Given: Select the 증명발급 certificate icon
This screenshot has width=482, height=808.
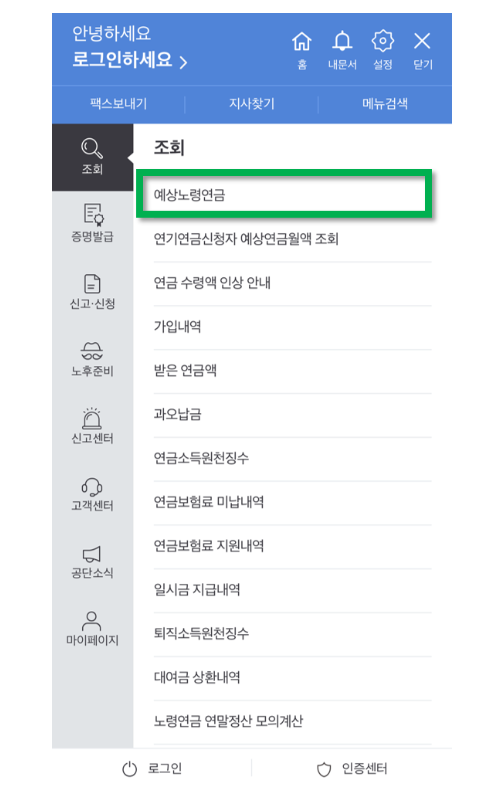Looking at the screenshot, I should click(x=92, y=215).
